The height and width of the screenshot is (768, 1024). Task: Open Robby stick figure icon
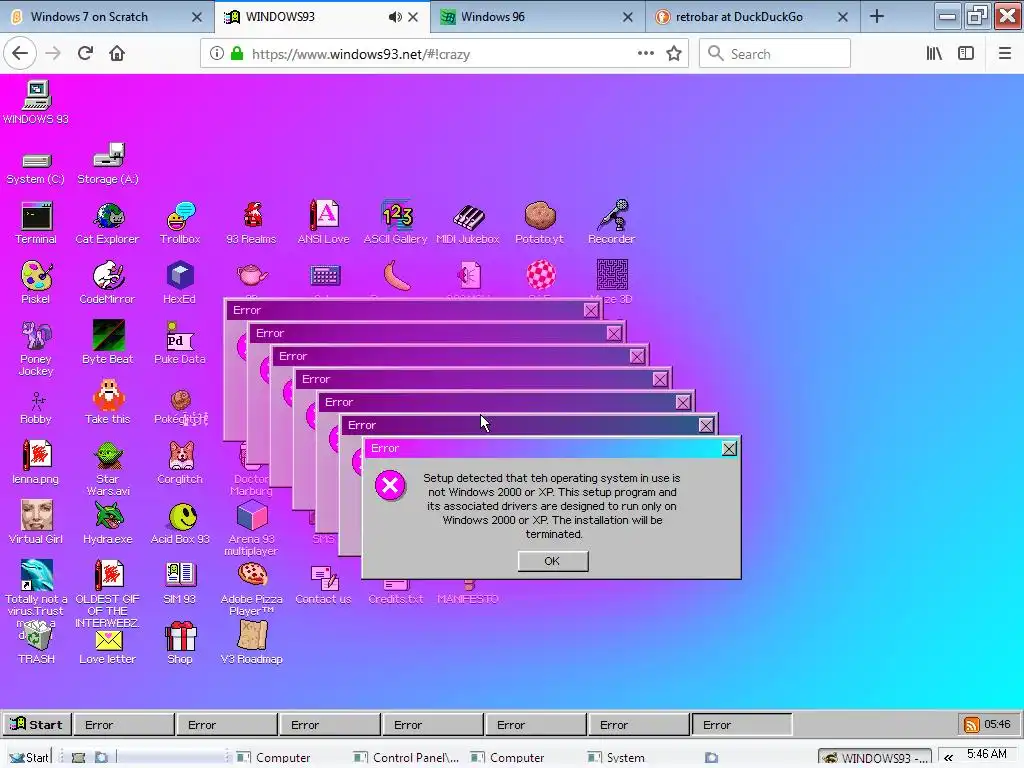click(36, 408)
